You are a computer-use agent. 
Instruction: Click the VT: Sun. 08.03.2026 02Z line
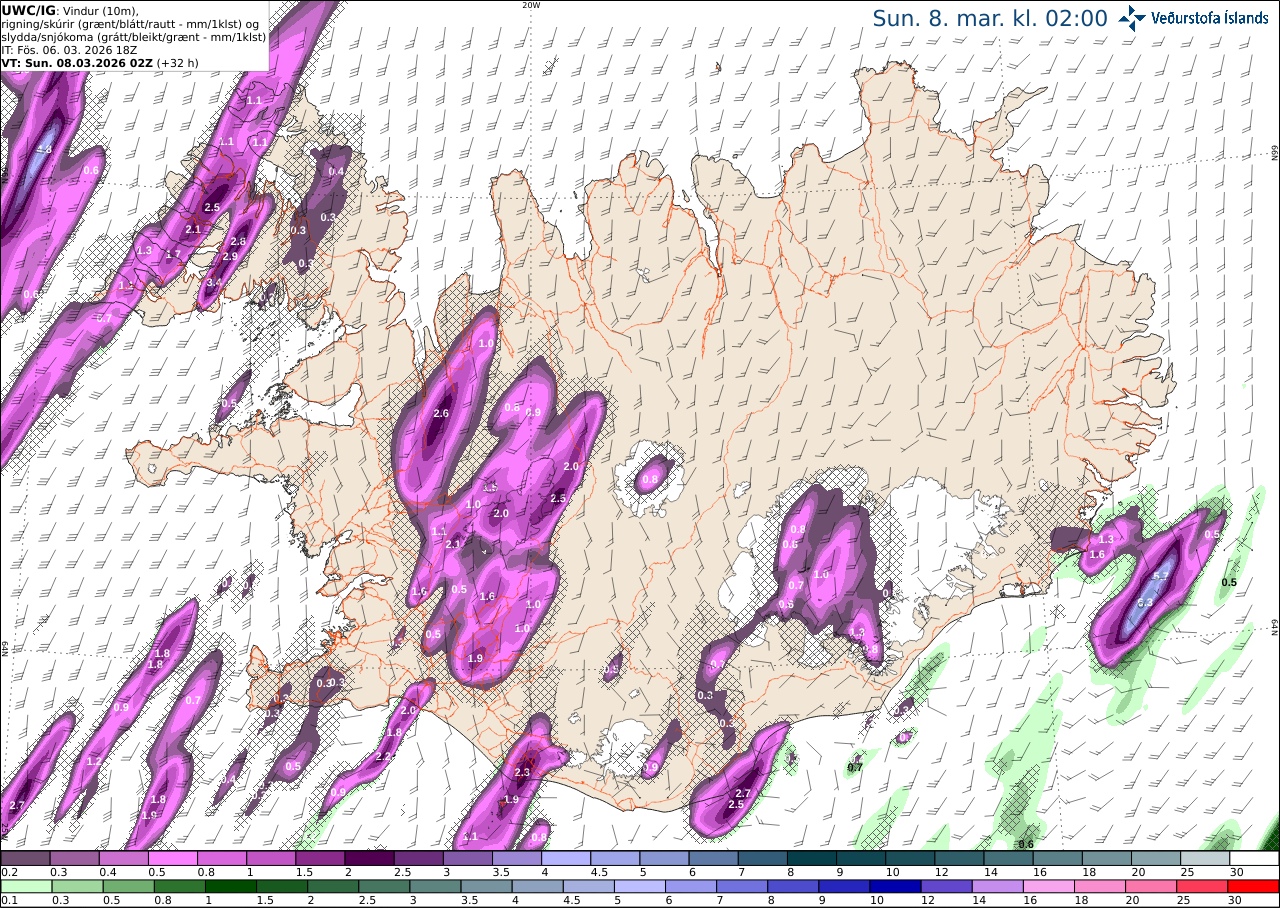click(76, 62)
